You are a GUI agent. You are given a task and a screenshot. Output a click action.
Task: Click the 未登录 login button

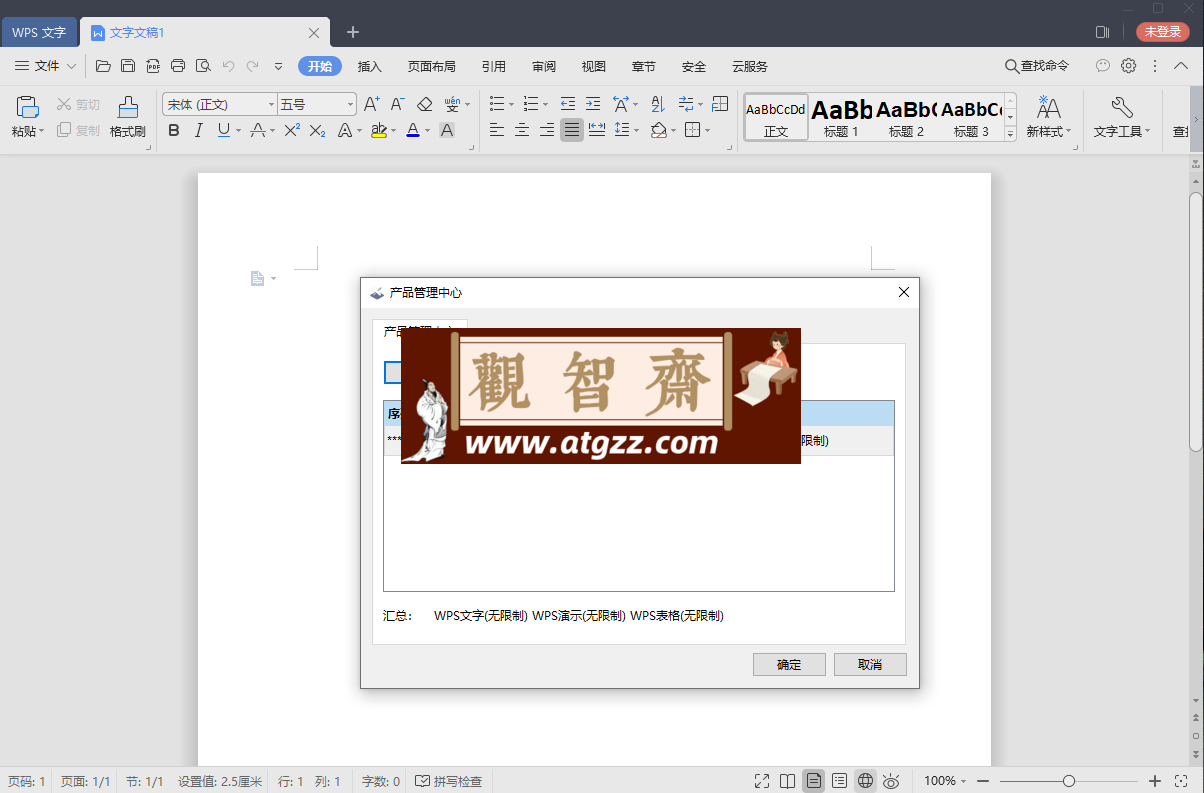tap(1163, 32)
